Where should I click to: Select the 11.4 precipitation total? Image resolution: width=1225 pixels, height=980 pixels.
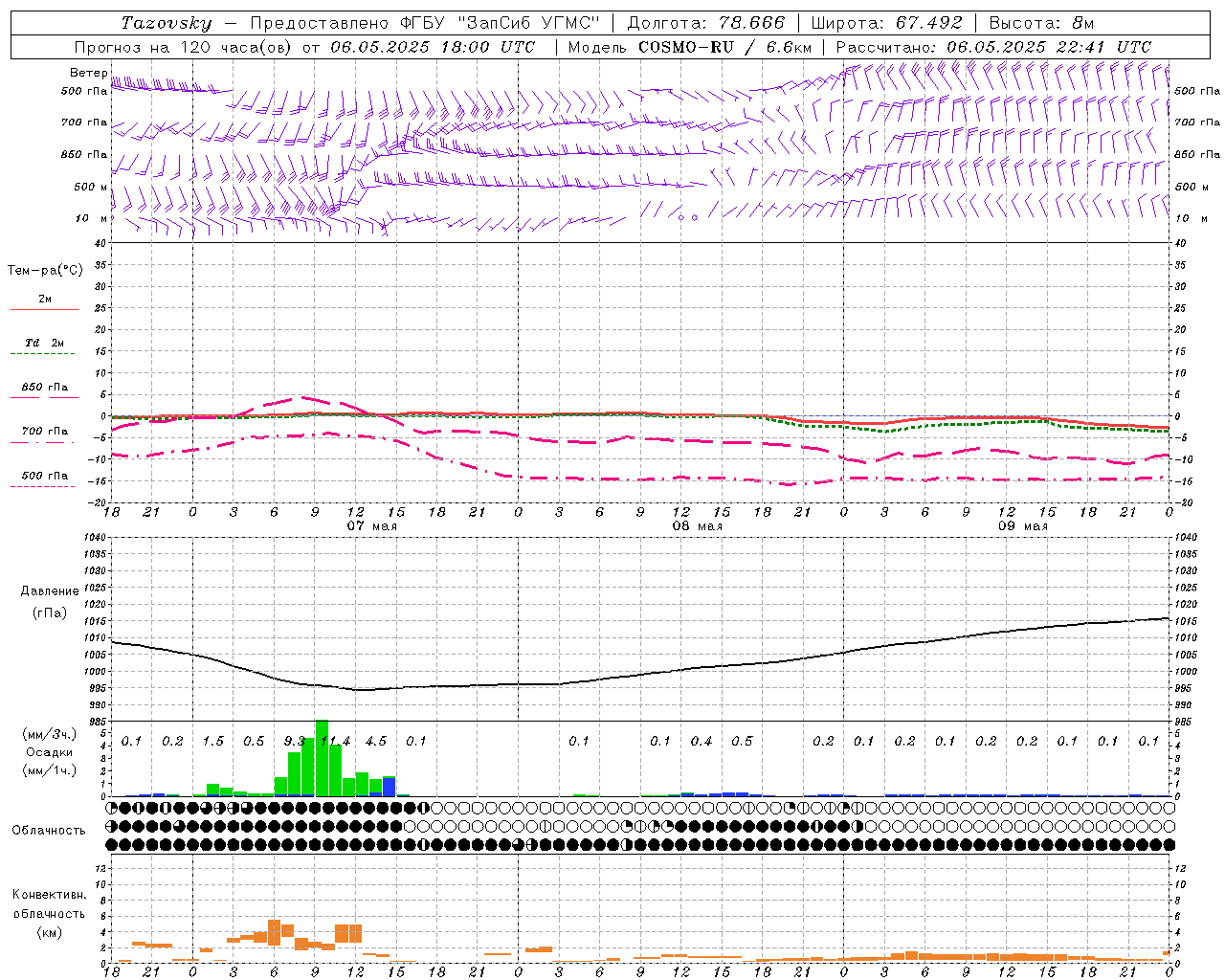336,742
